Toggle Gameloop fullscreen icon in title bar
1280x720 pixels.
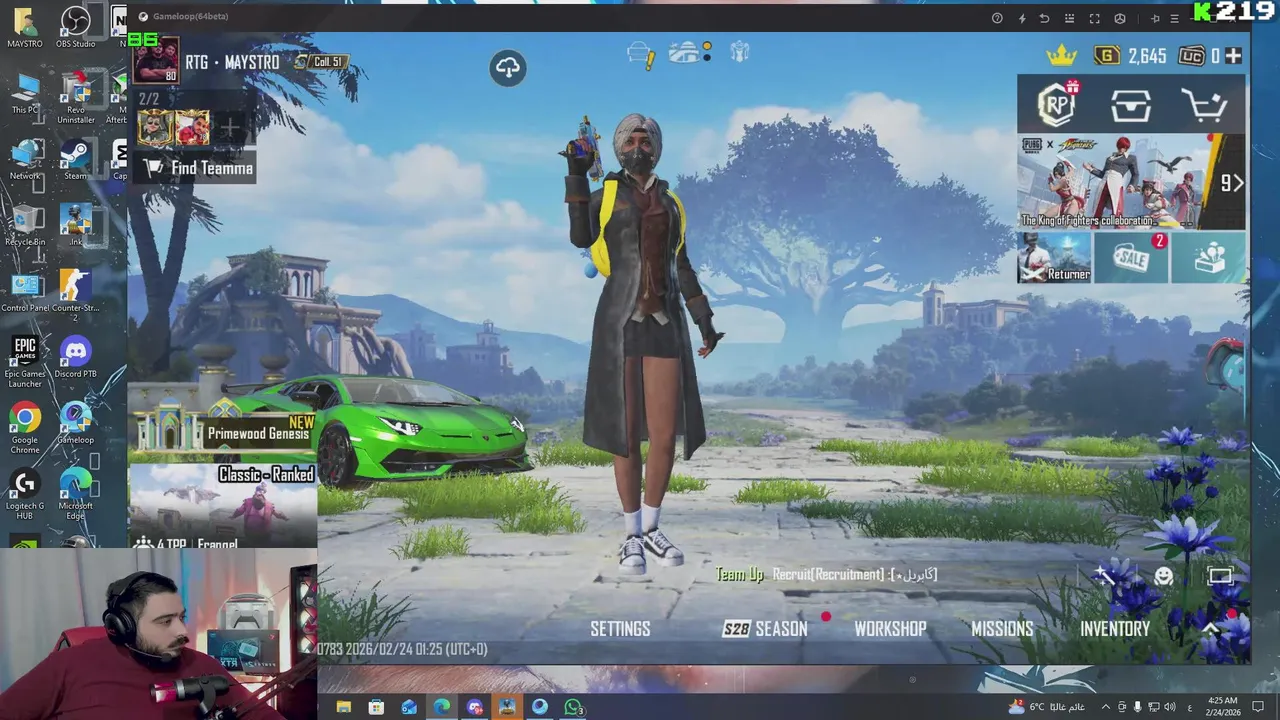click(x=1094, y=18)
